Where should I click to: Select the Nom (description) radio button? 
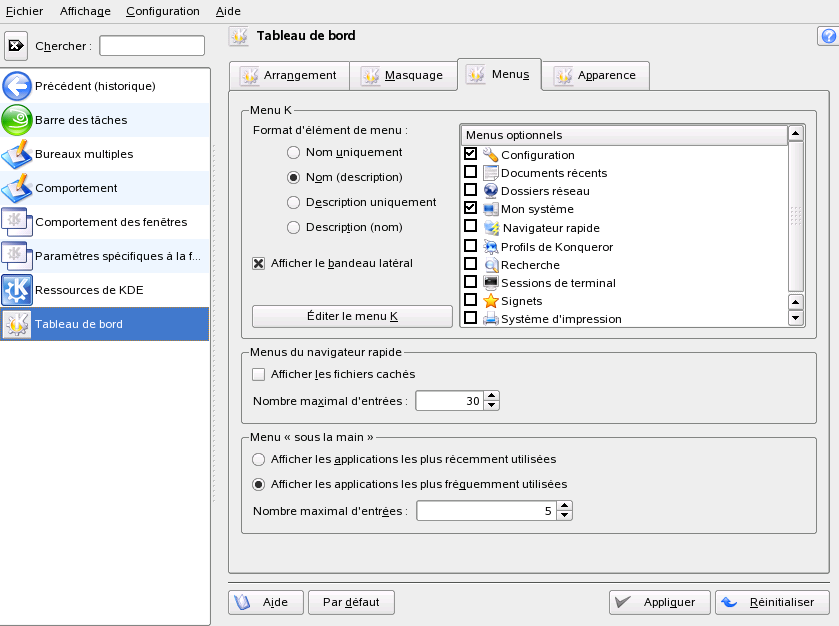pos(293,177)
